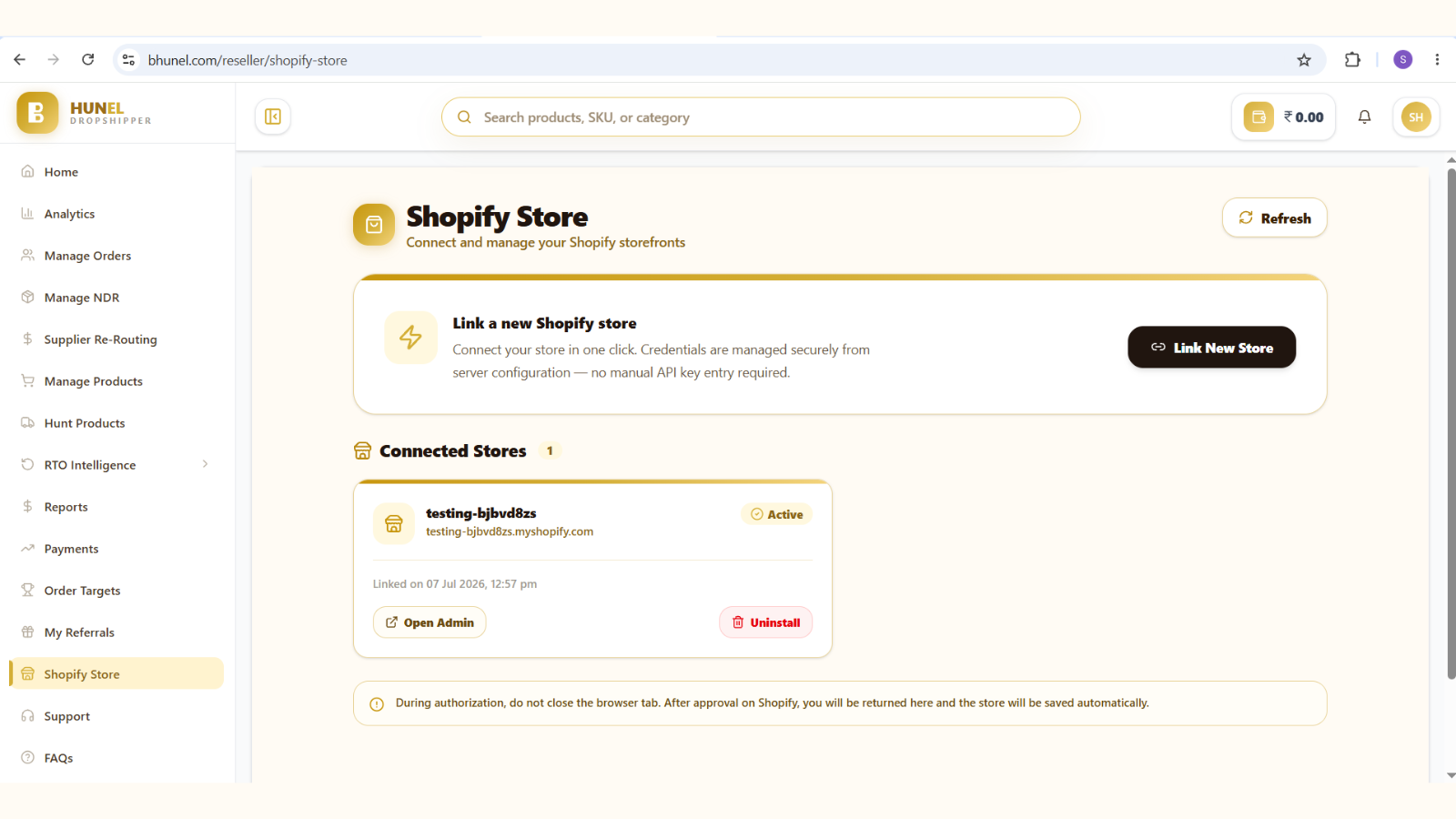The width and height of the screenshot is (1456, 819).
Task: View site information icon in address bar
Action: (128, 60)
